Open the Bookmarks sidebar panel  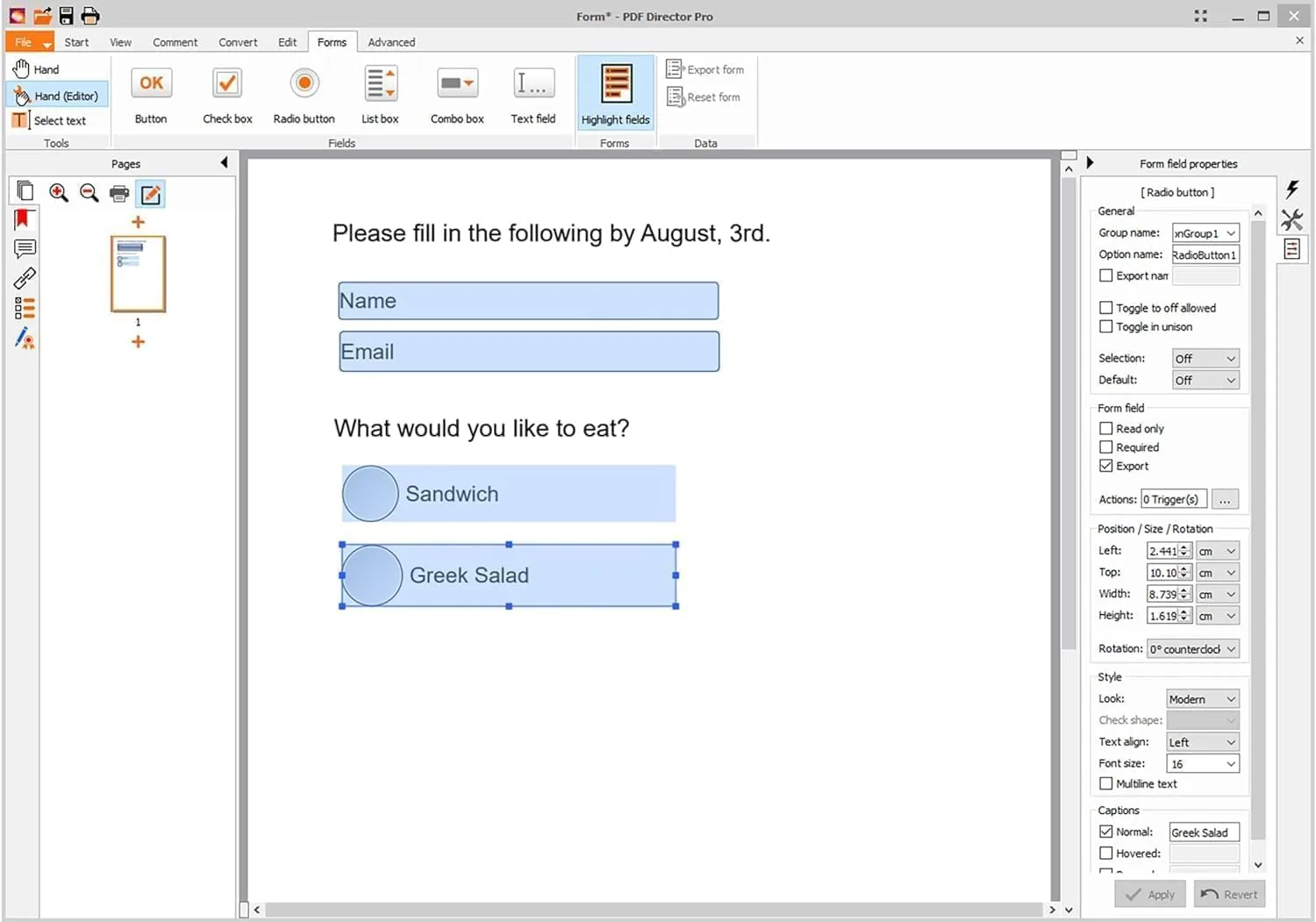[24, 219]
